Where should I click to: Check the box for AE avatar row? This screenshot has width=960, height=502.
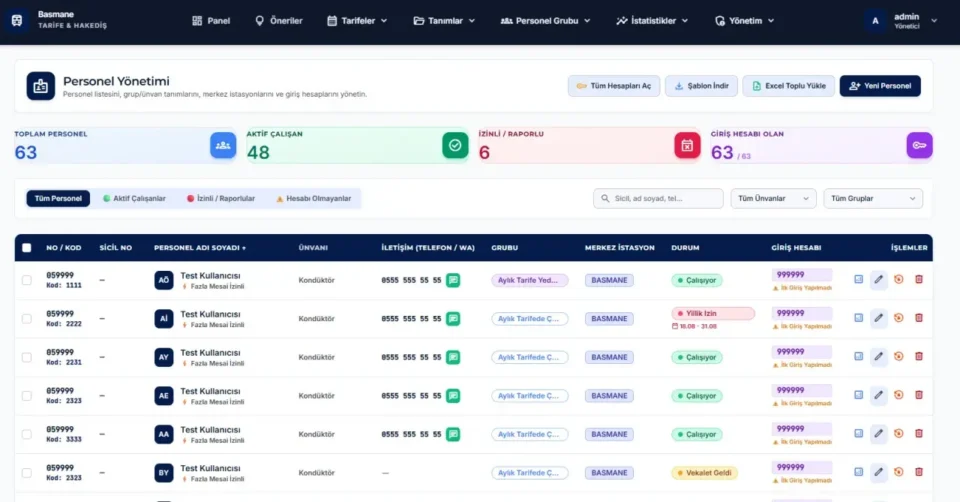pyautogui.click(x=26, y=396)
